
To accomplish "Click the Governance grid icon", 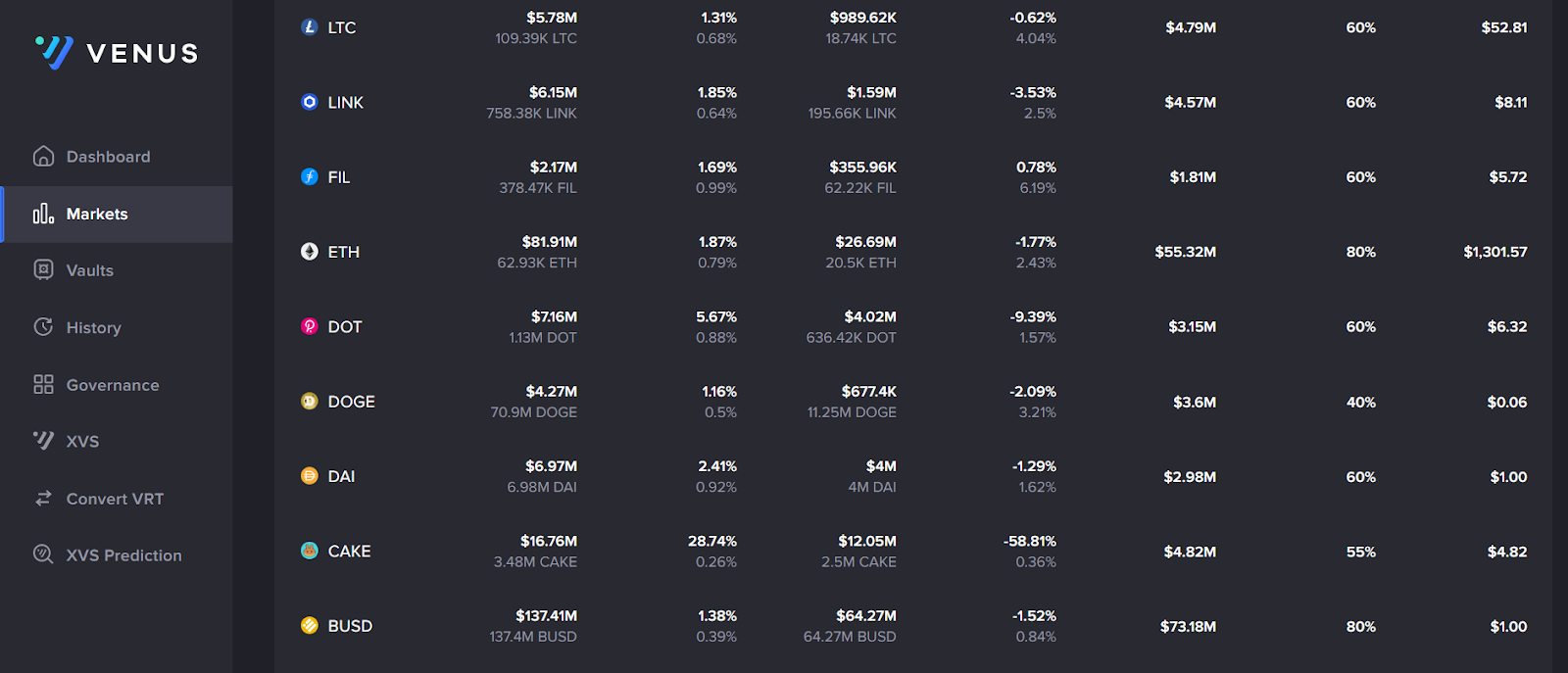I will [x=43, y=384].
